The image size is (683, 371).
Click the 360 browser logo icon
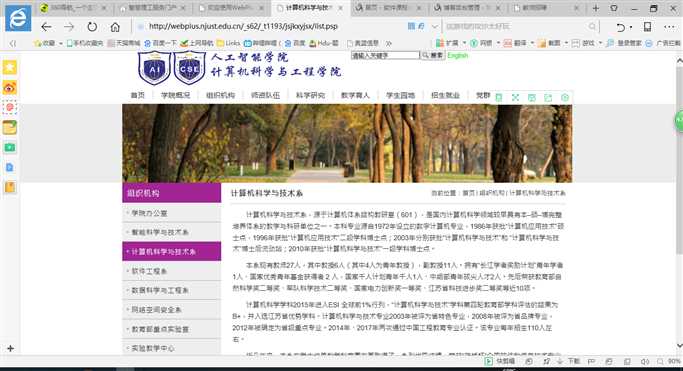click(x=18, y=18)
